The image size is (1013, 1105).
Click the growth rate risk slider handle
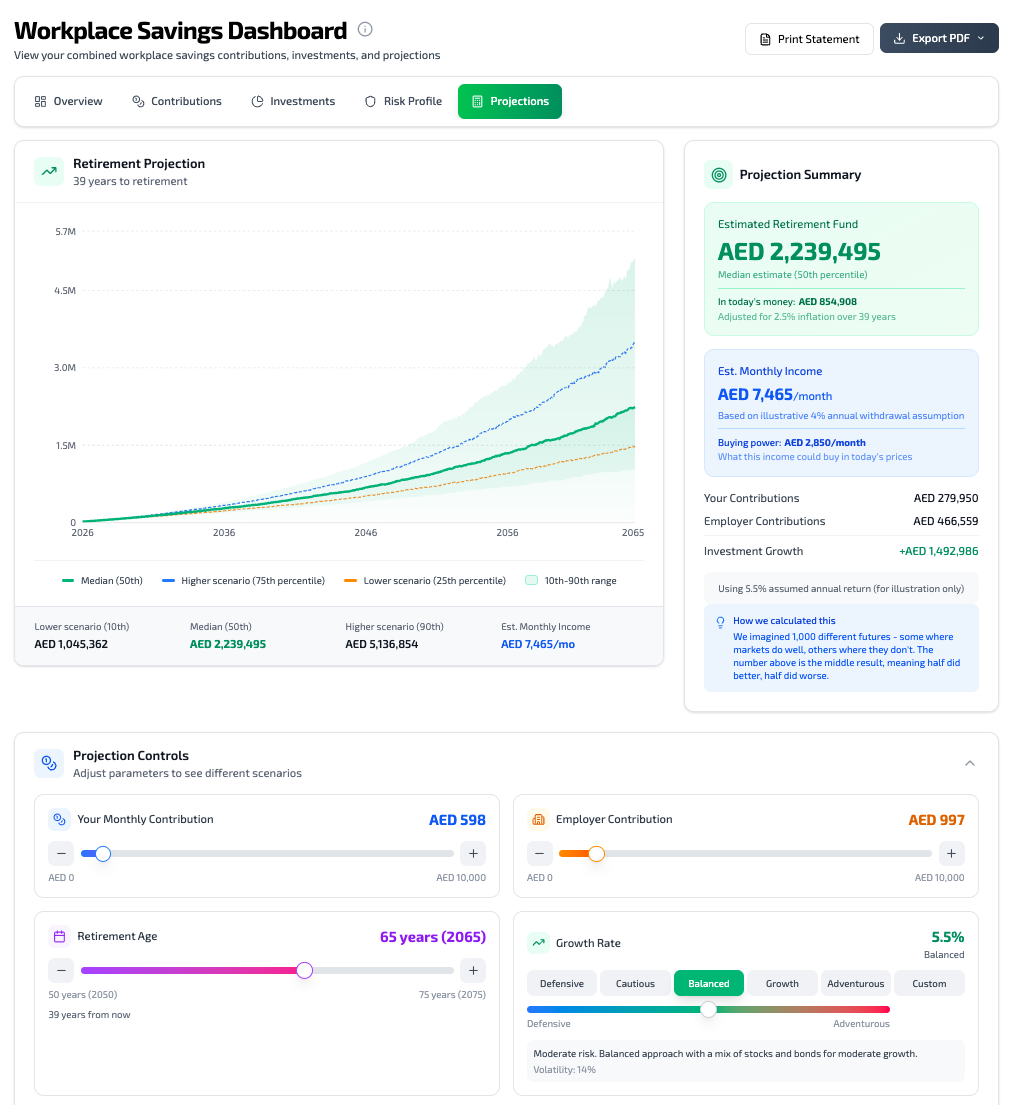click(708, 1009)
